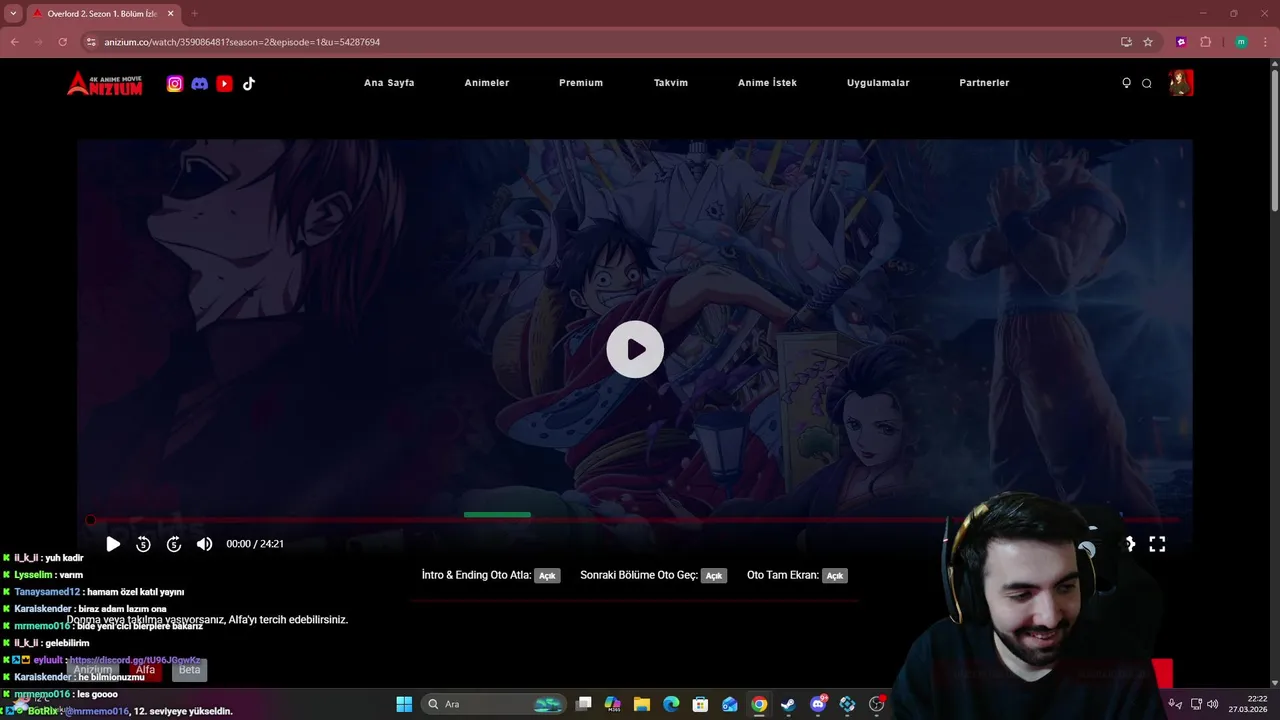The height and width of the screenshot is (720, 1280).
Task: Toggle İntro & Ending Oto Atla Açık
Action: click(x=547, y=576)
